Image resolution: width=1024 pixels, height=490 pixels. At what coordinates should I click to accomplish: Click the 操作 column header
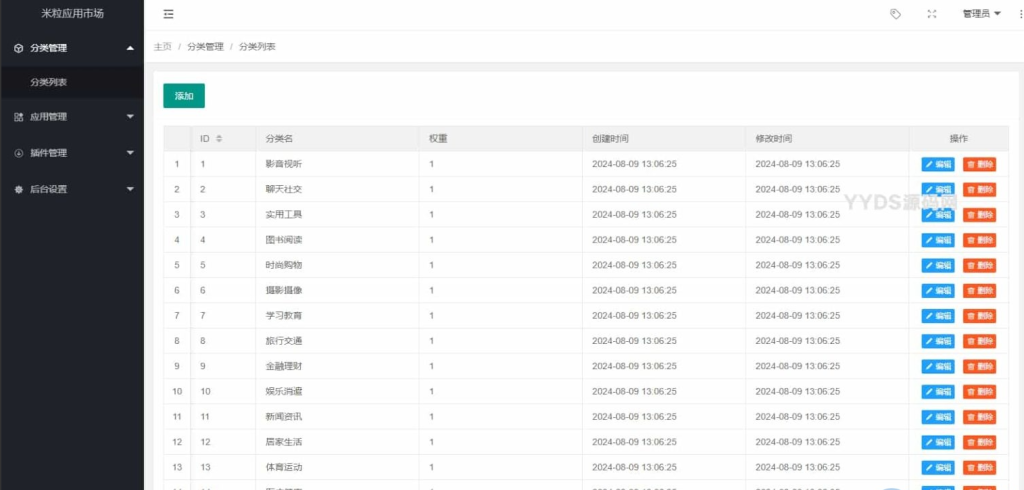click(959, 139)
